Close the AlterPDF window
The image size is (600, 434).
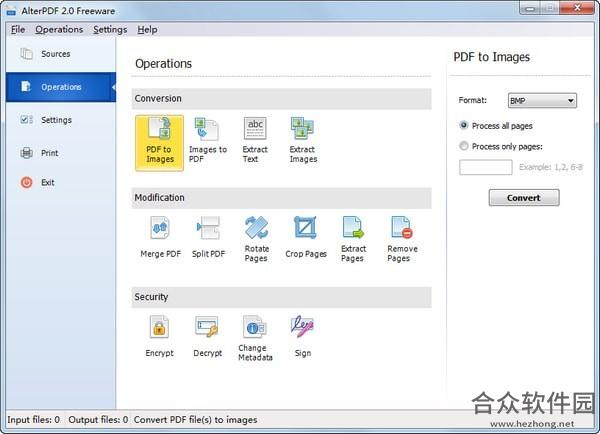(x=577, y=8)
